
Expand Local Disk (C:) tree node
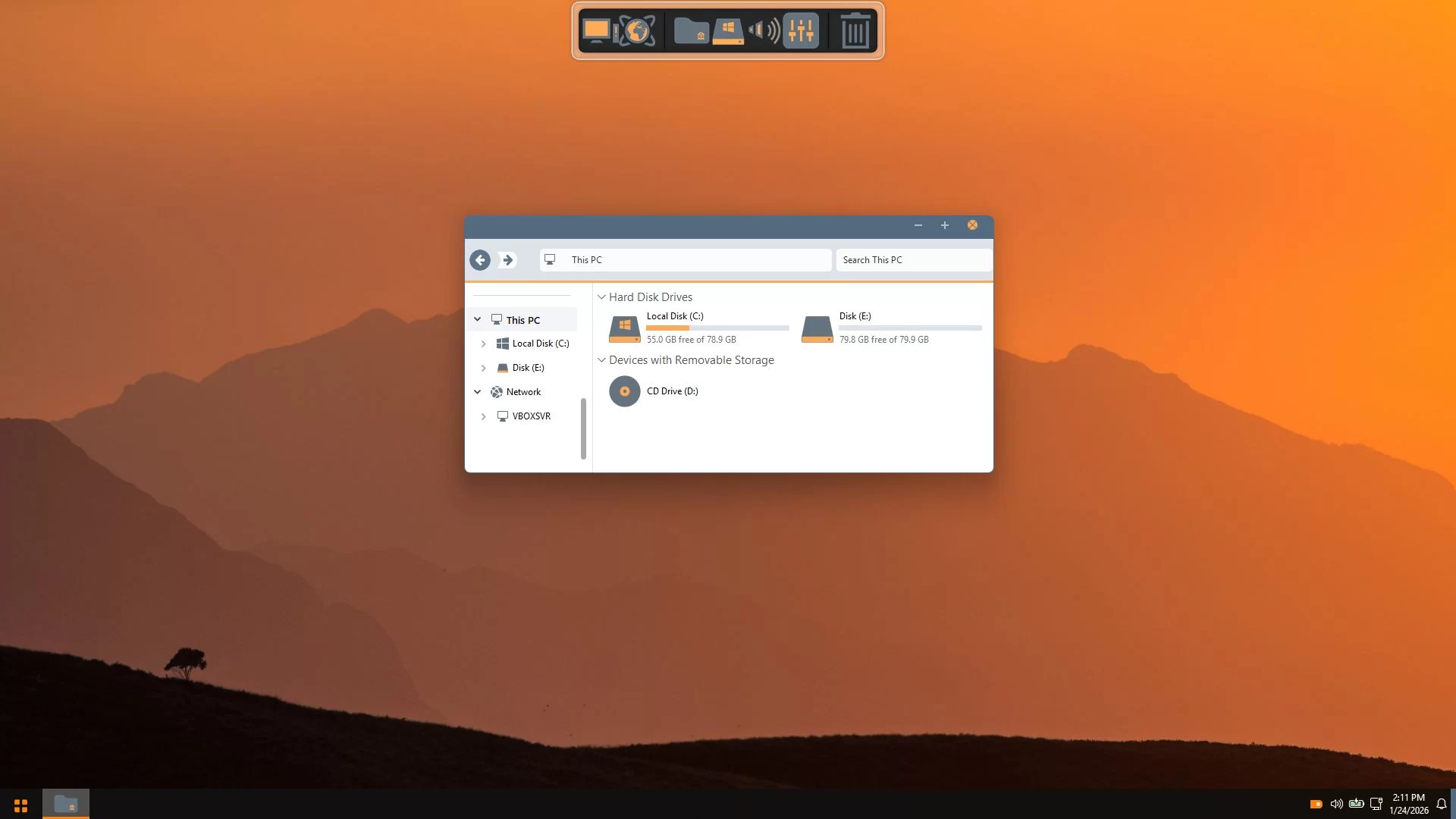[x=483, y=344]
